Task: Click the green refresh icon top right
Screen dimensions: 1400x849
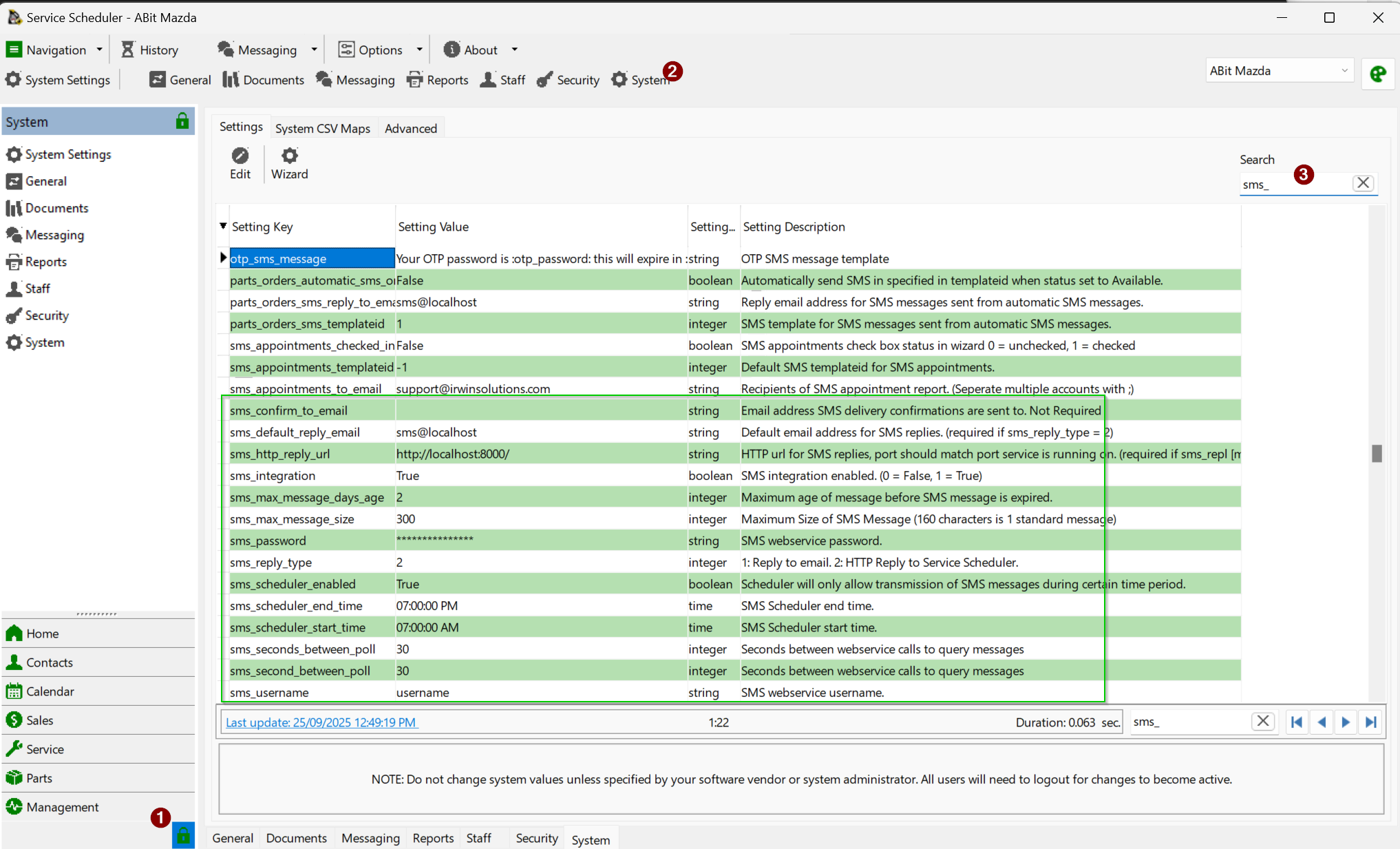Action: point(1378,74)
